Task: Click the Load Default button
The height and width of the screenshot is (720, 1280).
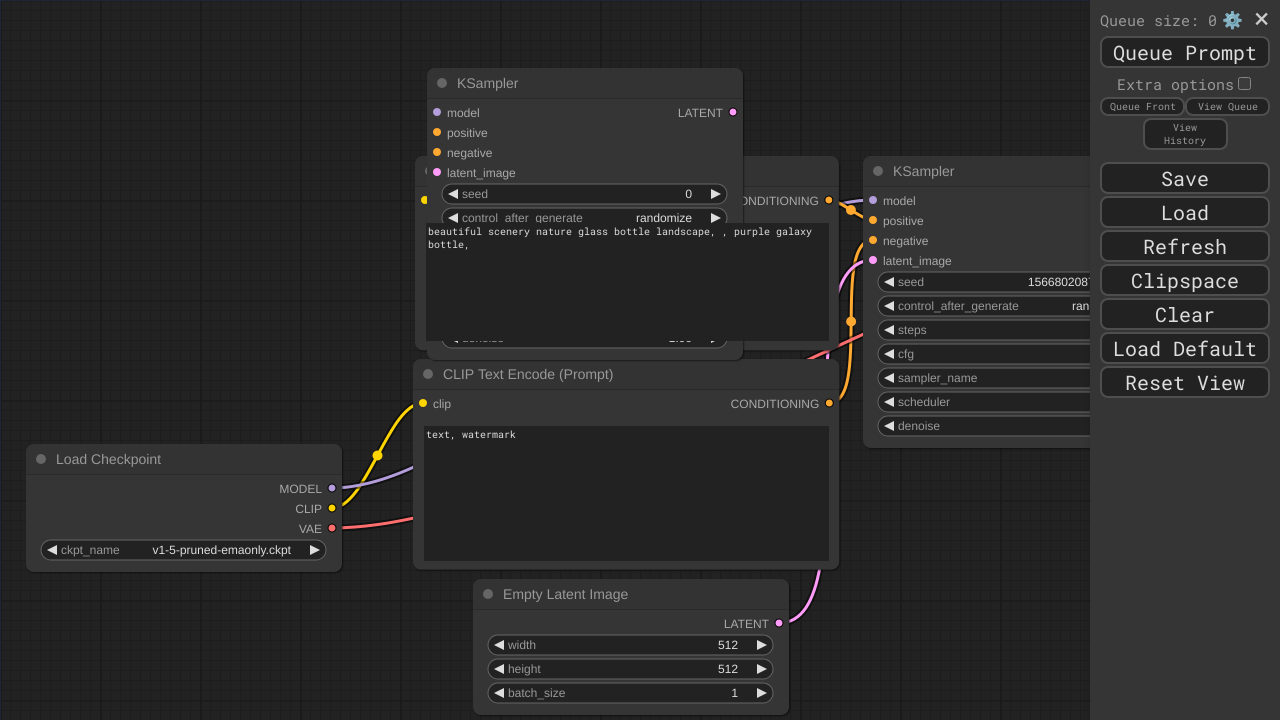Action: [x=1184, y=348]
